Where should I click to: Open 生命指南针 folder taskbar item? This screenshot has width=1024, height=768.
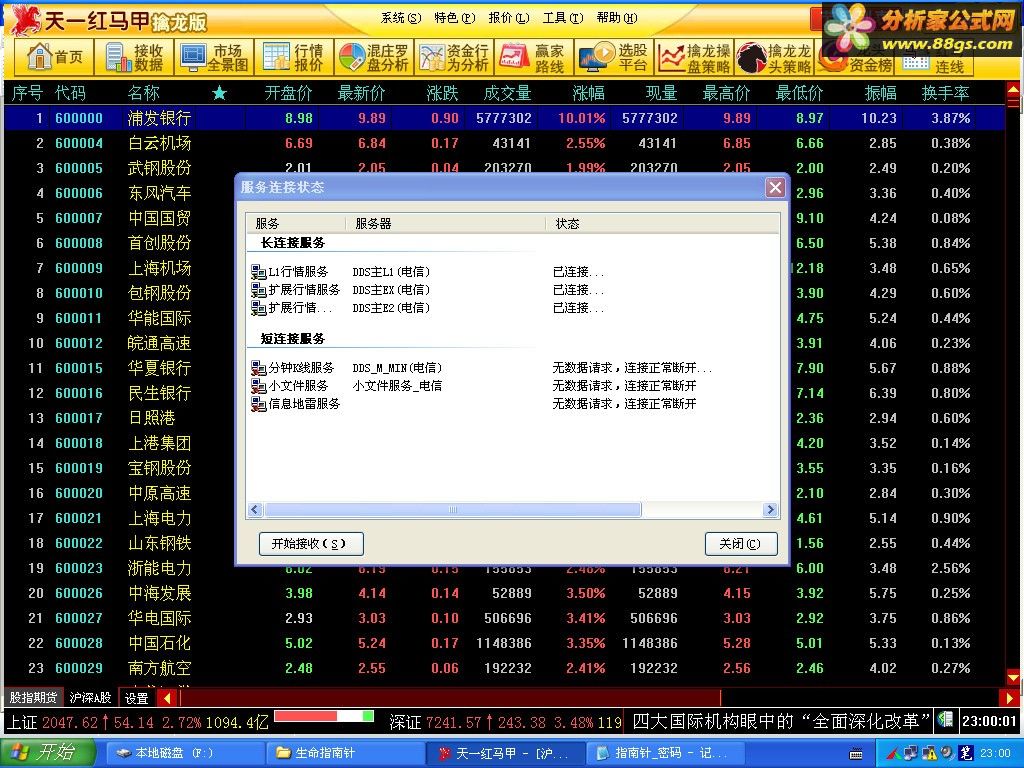[345, 753]
